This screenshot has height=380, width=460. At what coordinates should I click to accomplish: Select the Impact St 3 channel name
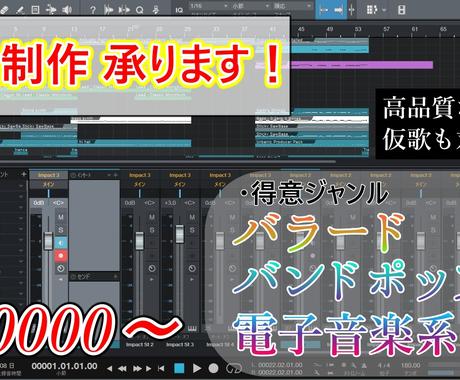pyautogui.click(x=180, y=345)
